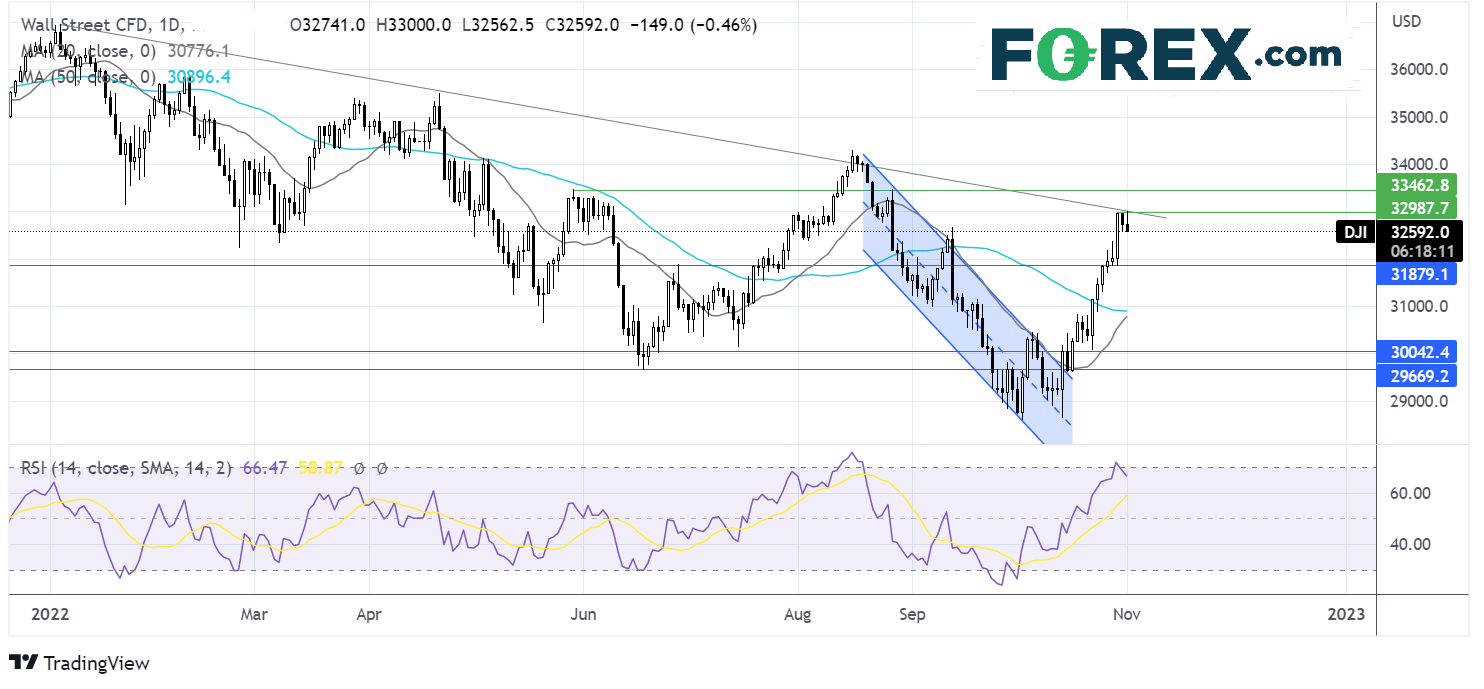Click the 36000.0 price axis label
Screen dimensions: 1484x689
pos(1419,70)
